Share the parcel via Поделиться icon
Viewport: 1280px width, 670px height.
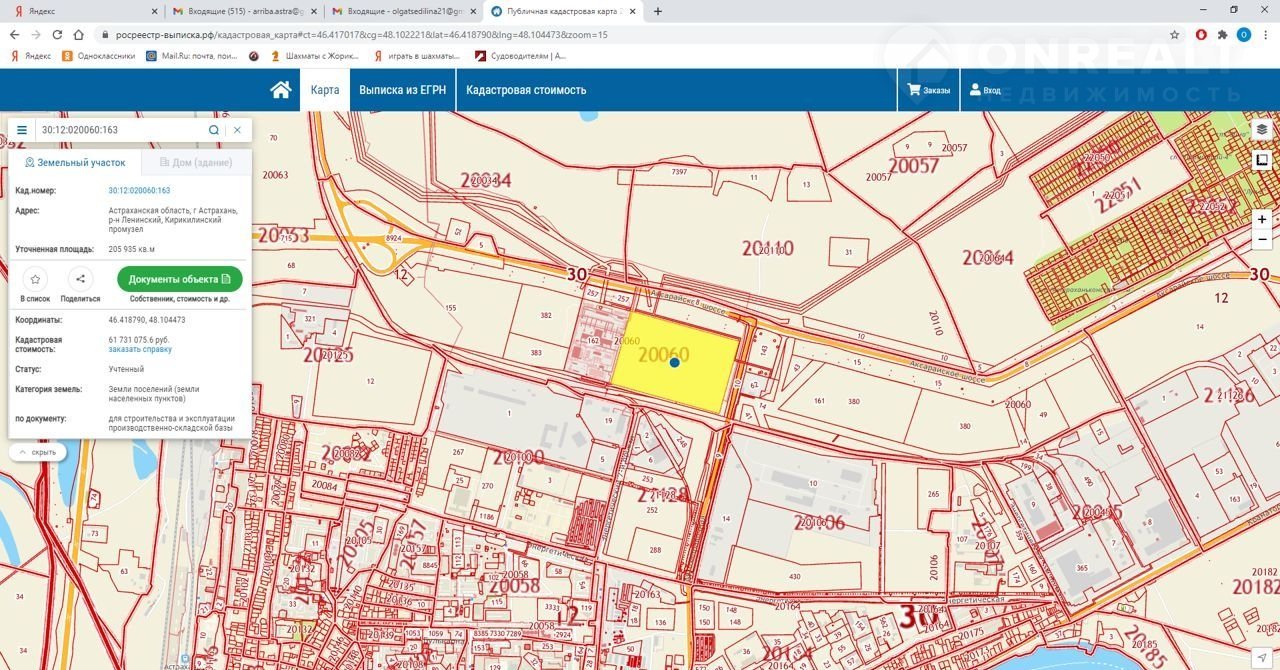click(x=80, y=280)
